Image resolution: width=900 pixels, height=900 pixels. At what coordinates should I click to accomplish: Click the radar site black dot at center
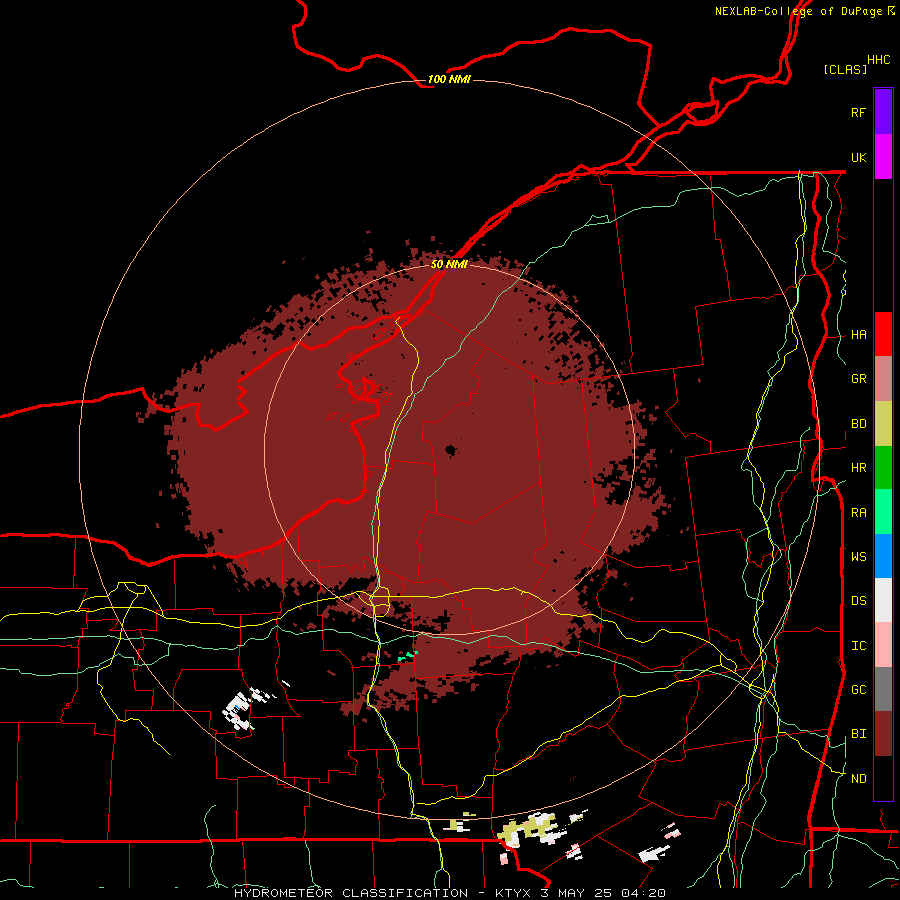[x=451, y=450]
